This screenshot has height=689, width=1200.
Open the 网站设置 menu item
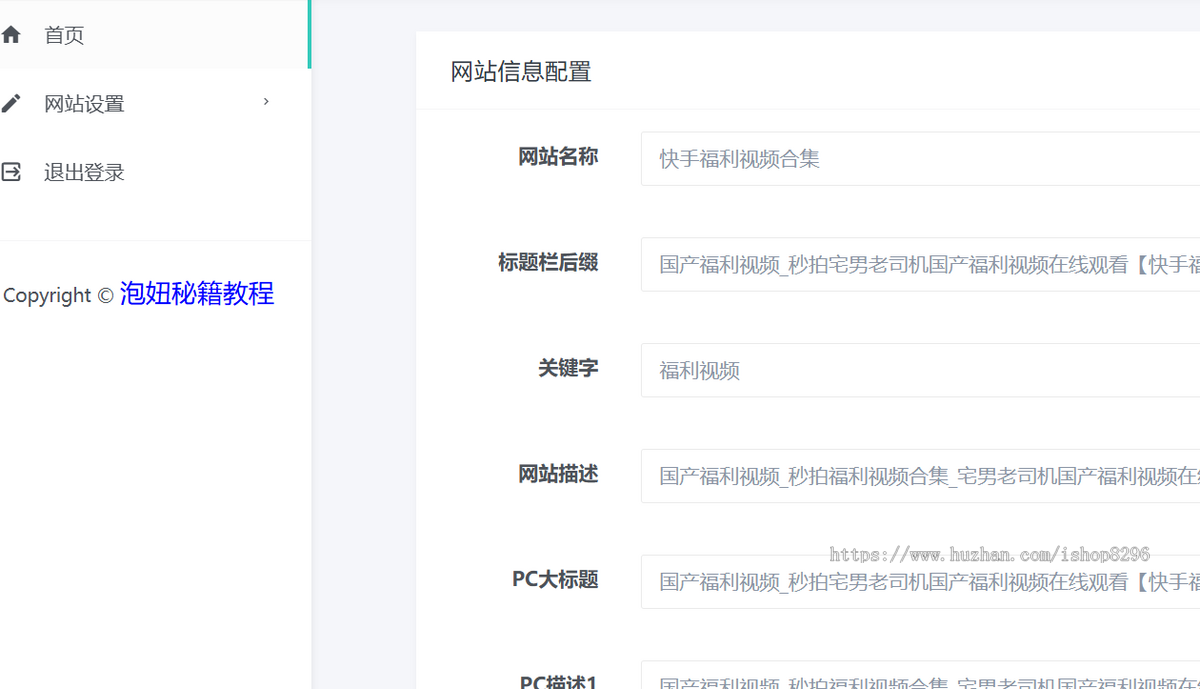[155, 103]
